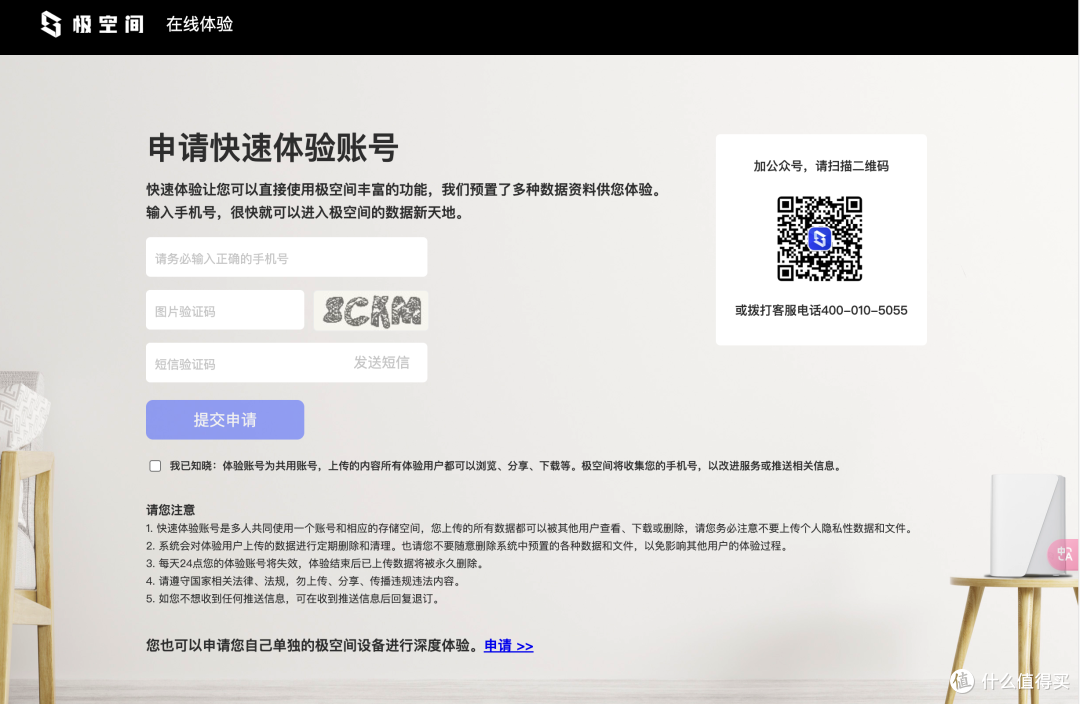Focus the phone number input field

click(287, 258)
